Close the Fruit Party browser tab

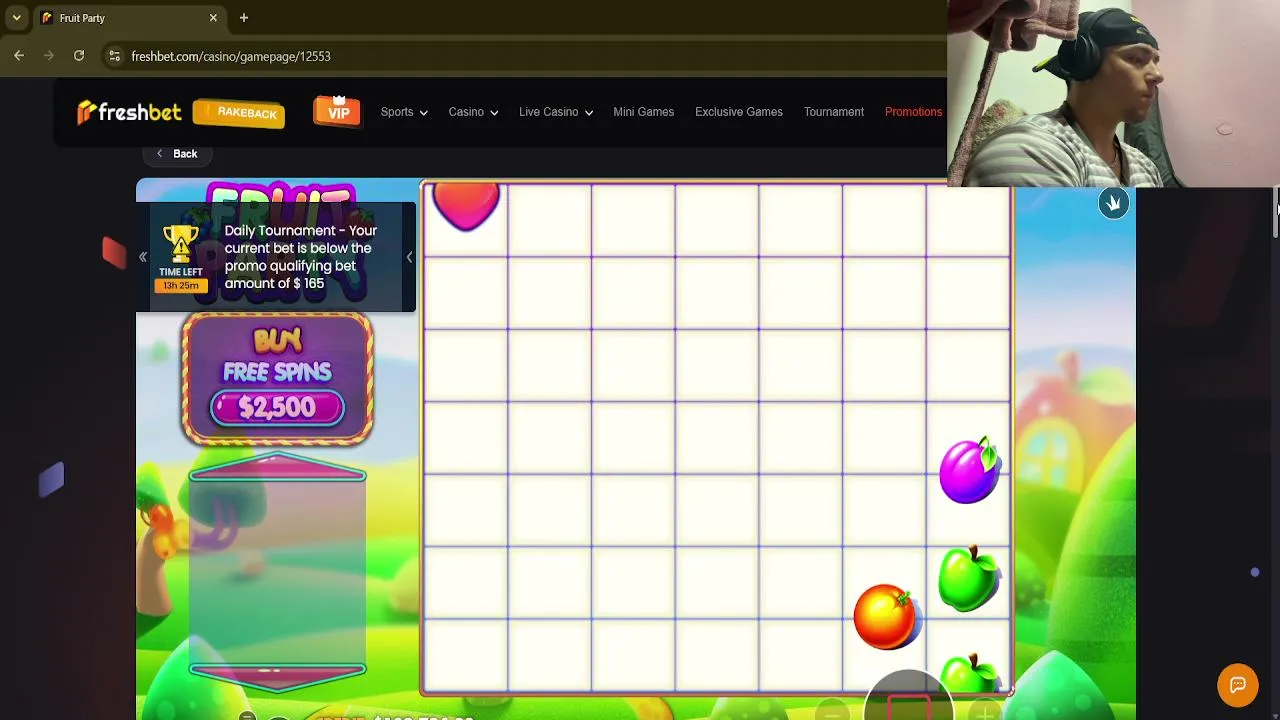click(213, 18)
